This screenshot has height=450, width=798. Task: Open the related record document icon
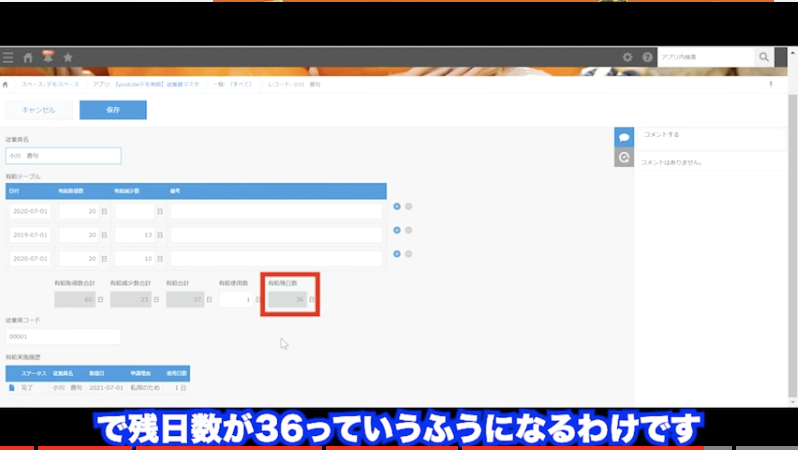click(12, 387)
